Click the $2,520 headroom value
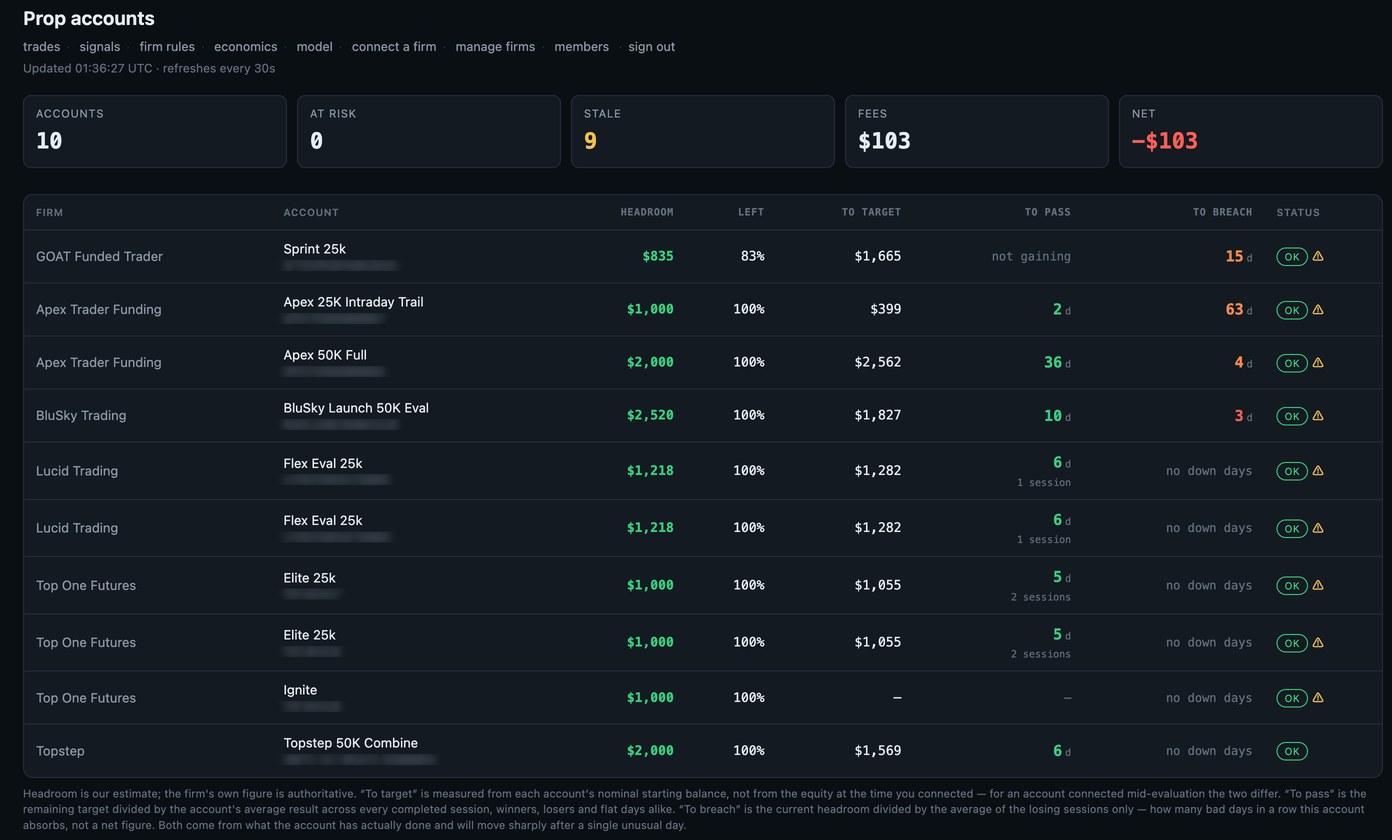 coord(650,416)
